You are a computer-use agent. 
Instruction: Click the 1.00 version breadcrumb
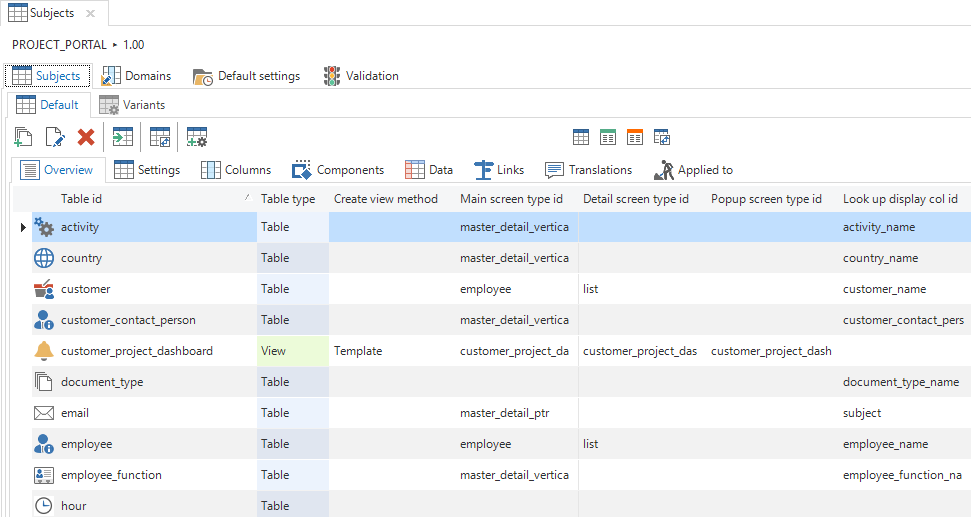(x=134, y=45)
